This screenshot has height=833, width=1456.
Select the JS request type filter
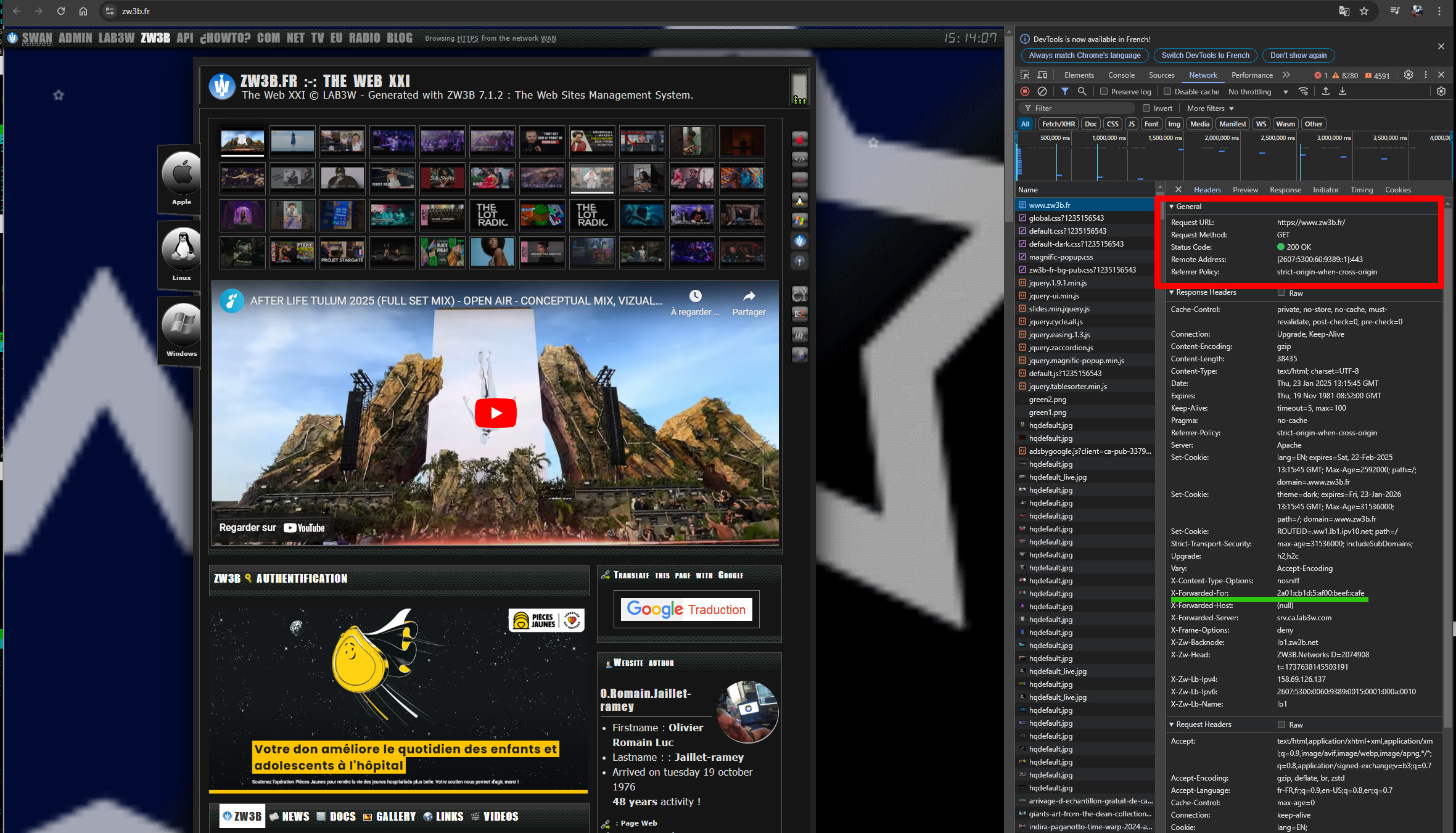pos(1132,124)
